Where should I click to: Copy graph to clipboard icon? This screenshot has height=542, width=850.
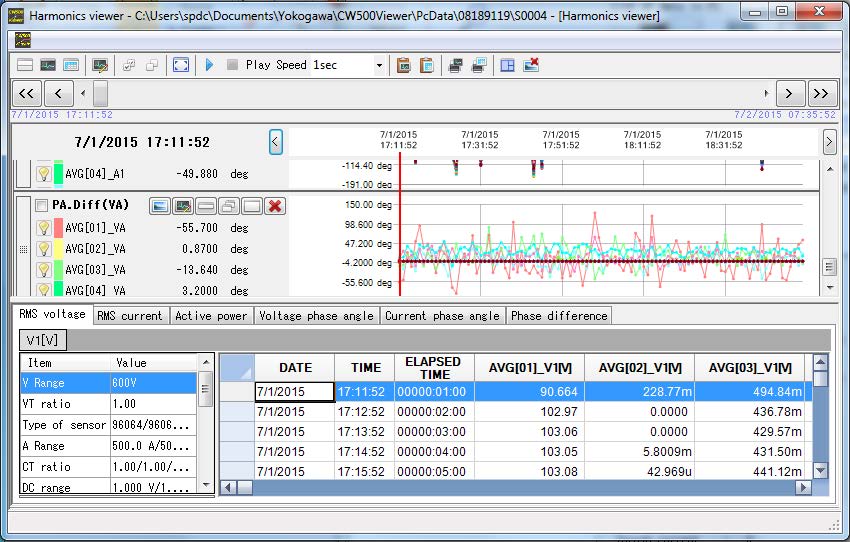(403, 66)
